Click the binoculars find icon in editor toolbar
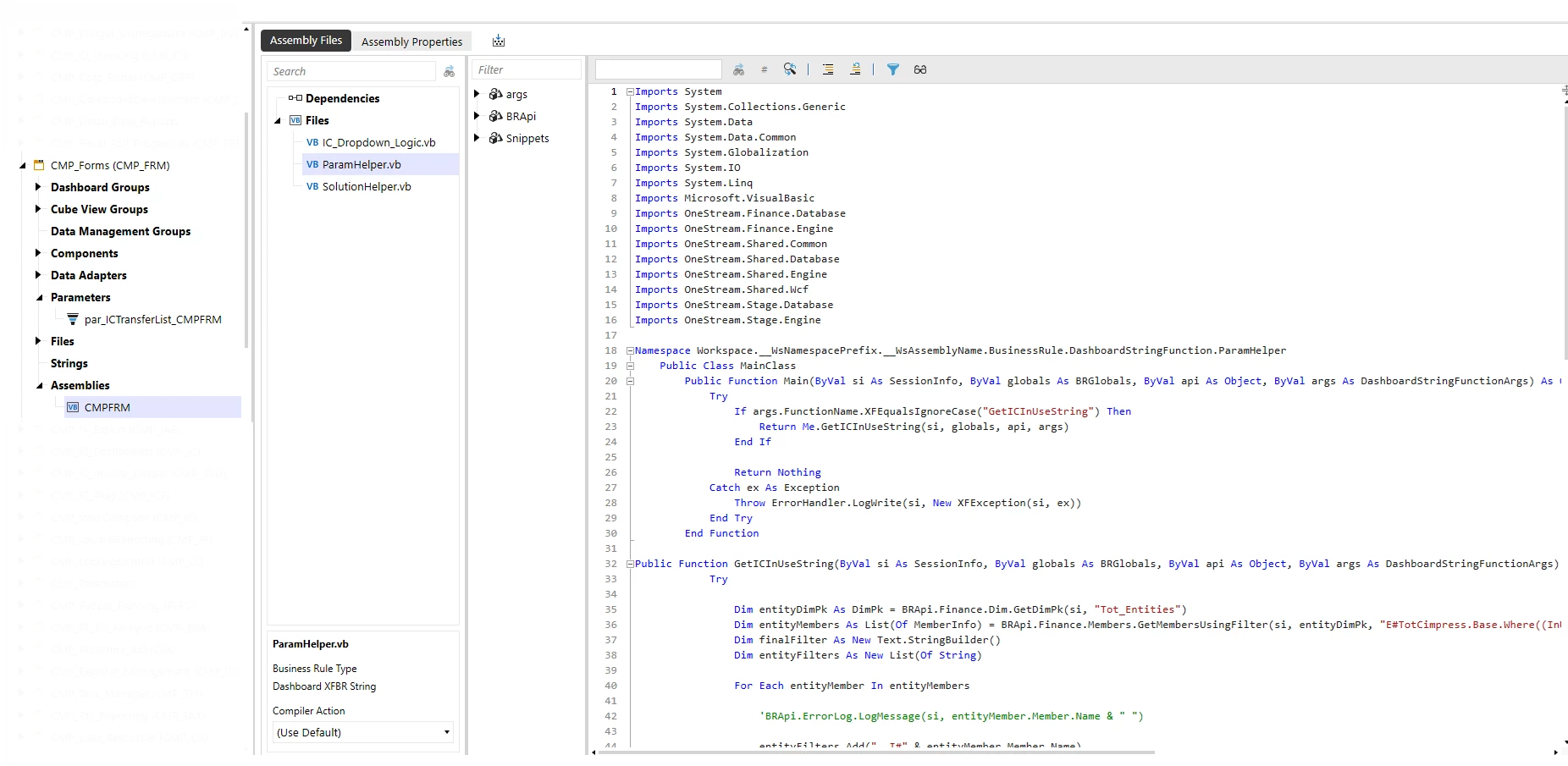Viewport: 1568px width, 766px height. (738, 69)
